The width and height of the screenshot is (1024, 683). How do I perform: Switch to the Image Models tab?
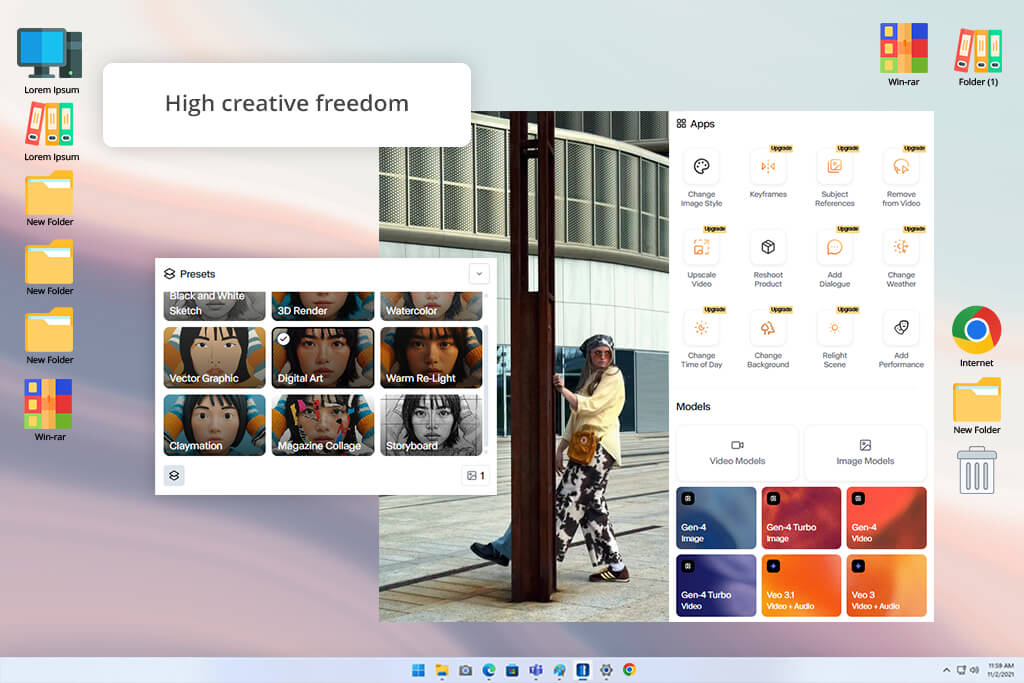[x=865, y=453]
